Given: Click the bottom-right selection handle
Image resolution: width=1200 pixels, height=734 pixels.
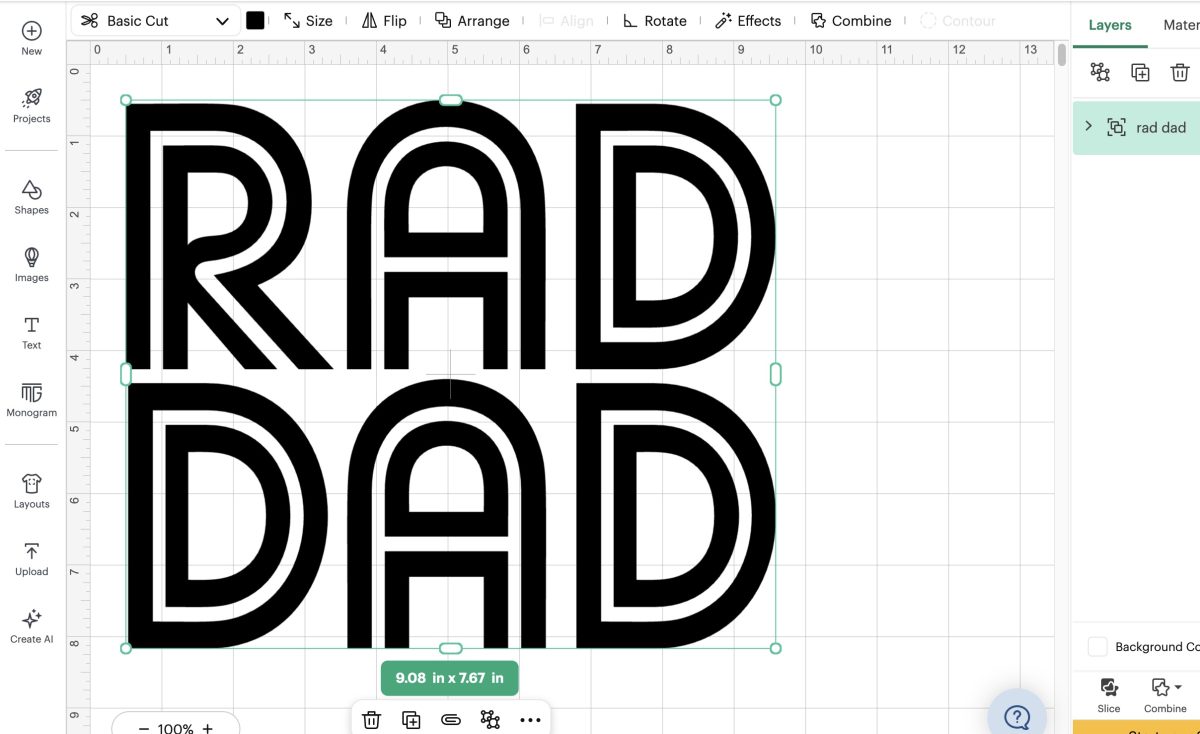Looking at the screenshot, I should click(x=776, y=648).
